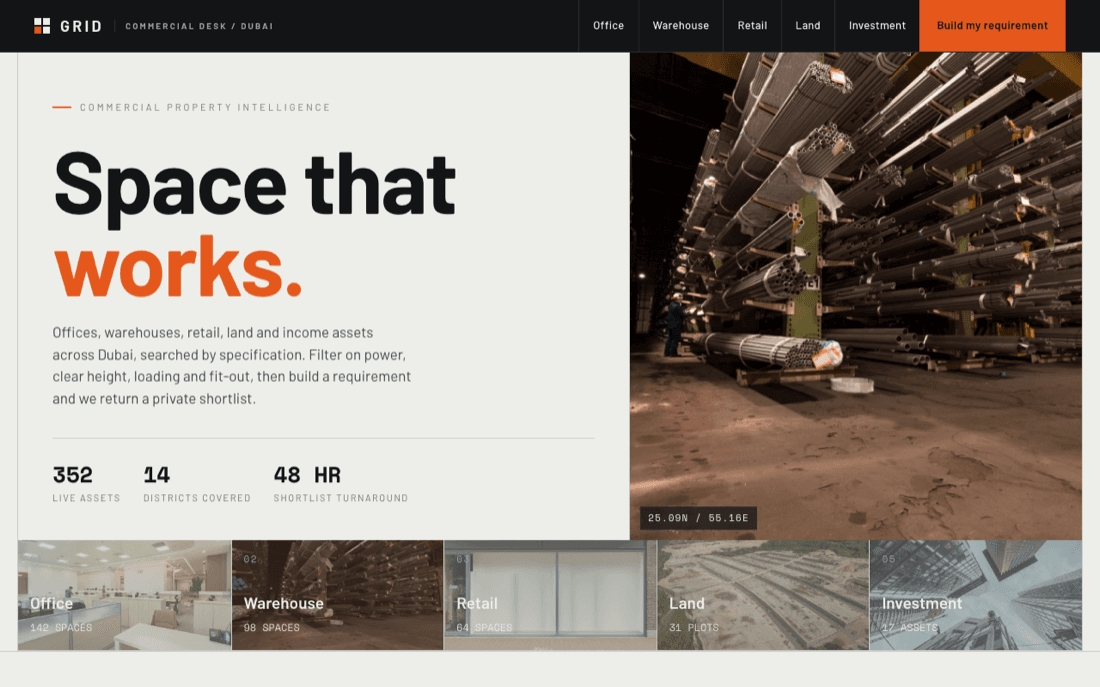Click the Space that works headline
The image size is (1100, 687).
tap(255, 225)
